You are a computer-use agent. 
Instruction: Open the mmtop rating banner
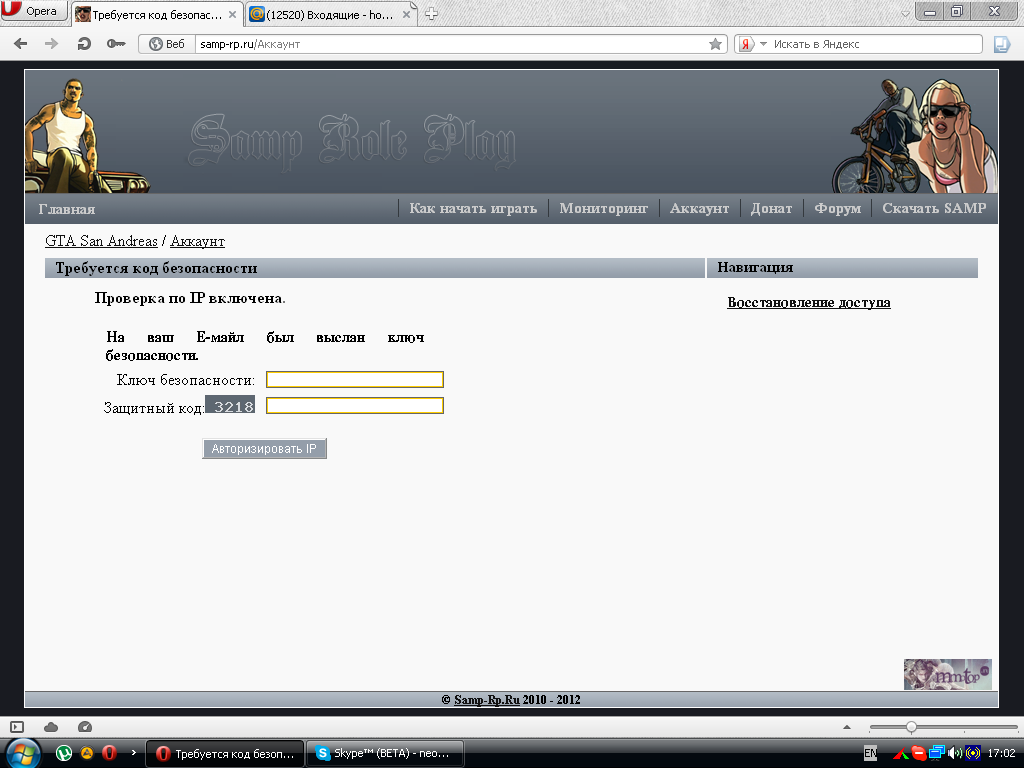(948, 674)
